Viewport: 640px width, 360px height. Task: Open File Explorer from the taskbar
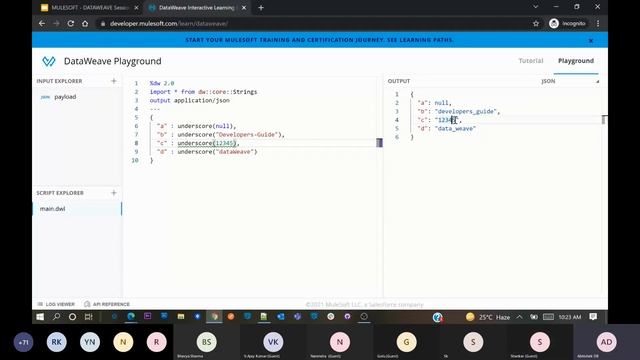click(x=181, y=316)
